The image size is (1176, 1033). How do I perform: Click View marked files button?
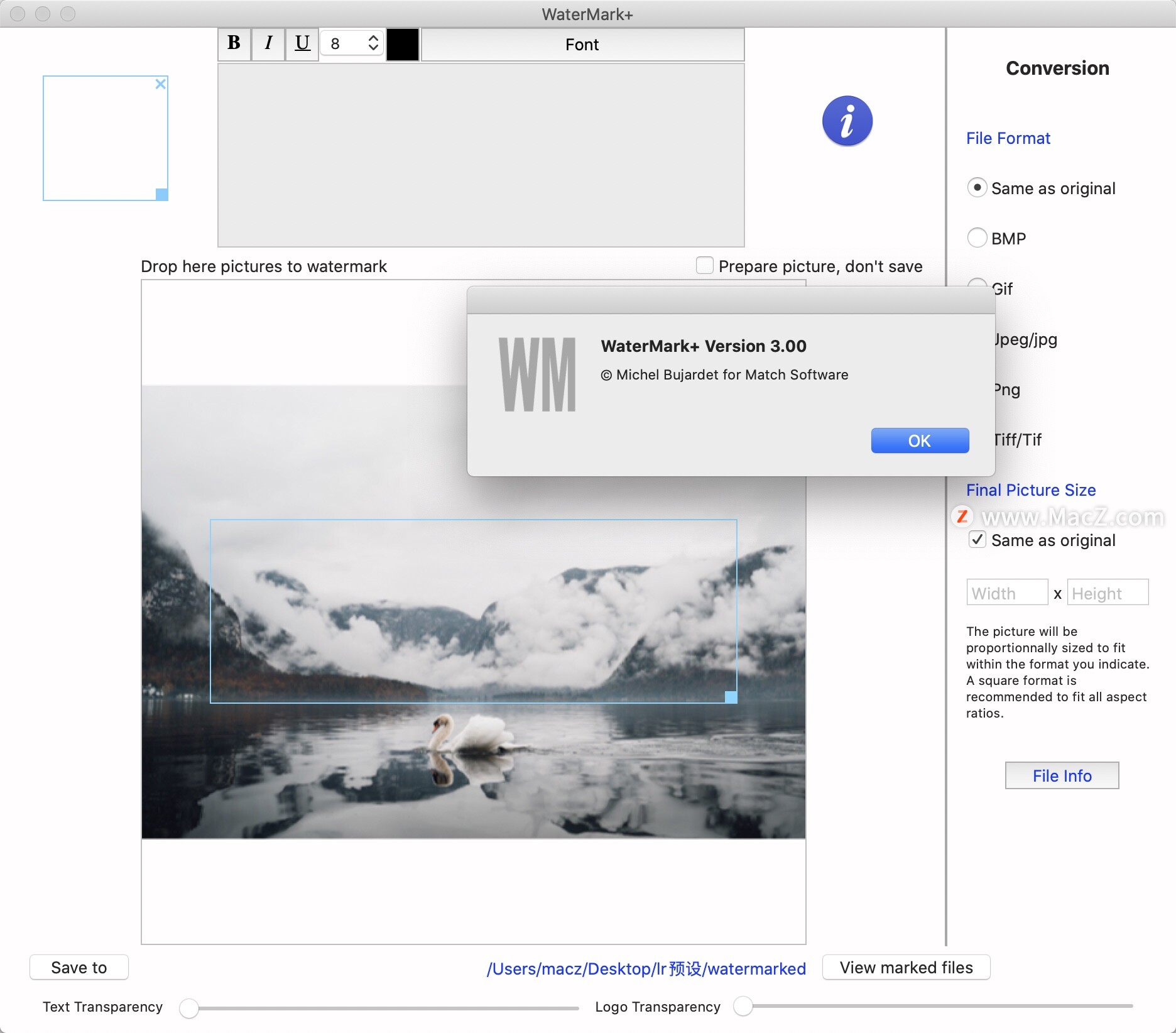click(x=906, y=967)
